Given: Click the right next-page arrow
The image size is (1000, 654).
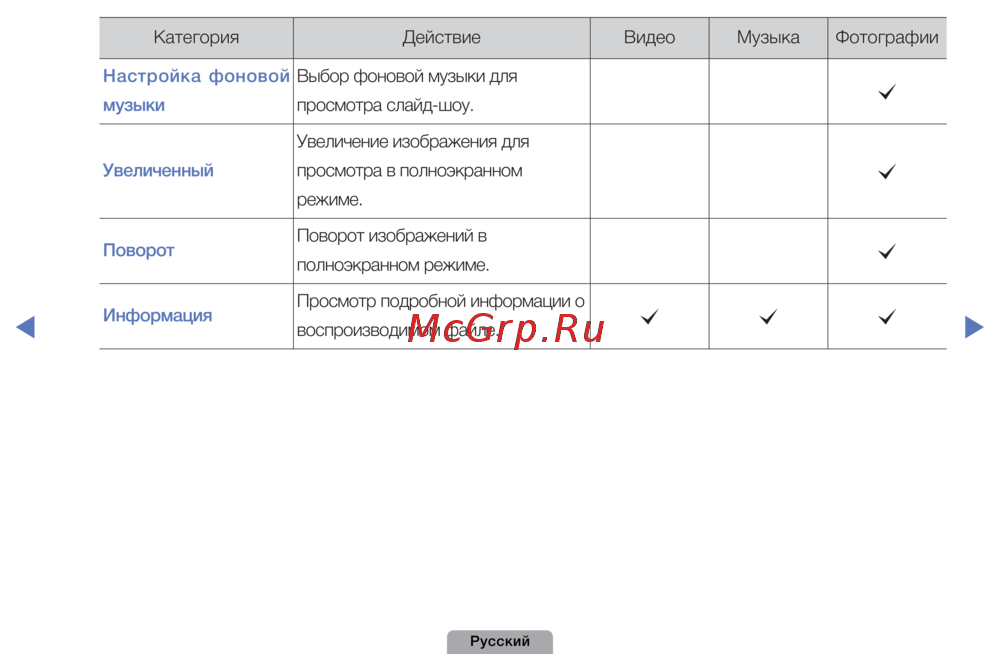Looking at the screenshot, I should (x=974, y=327).
